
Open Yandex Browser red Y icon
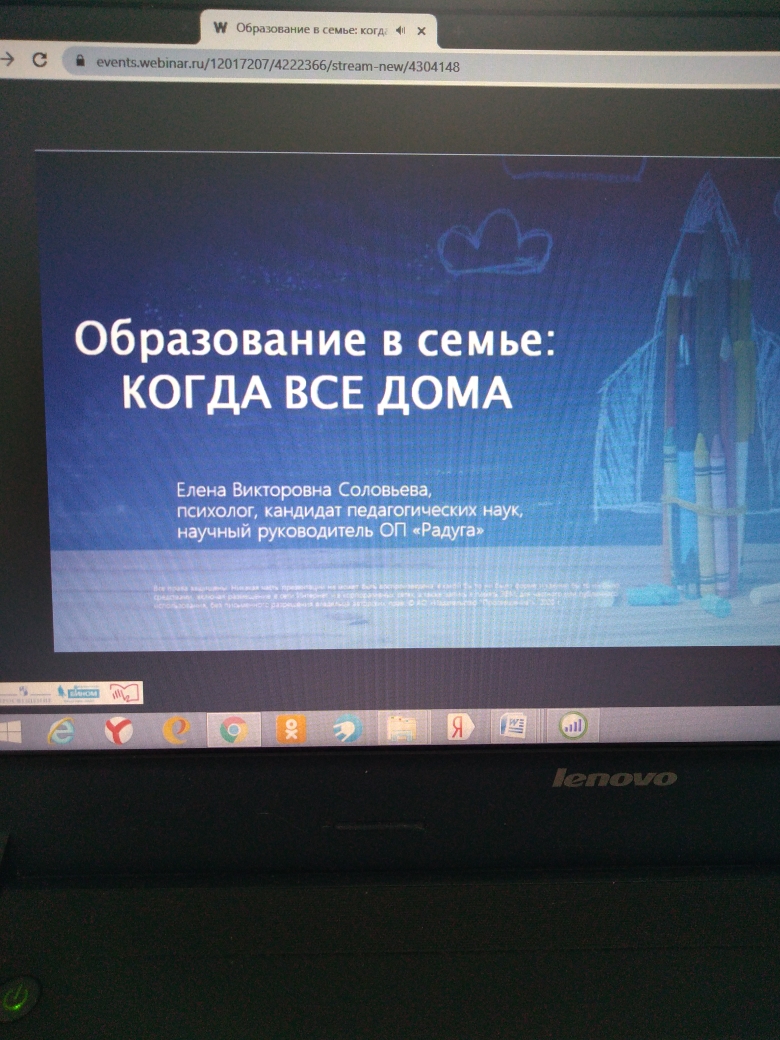pyautogui.click(x=119, y=731)
